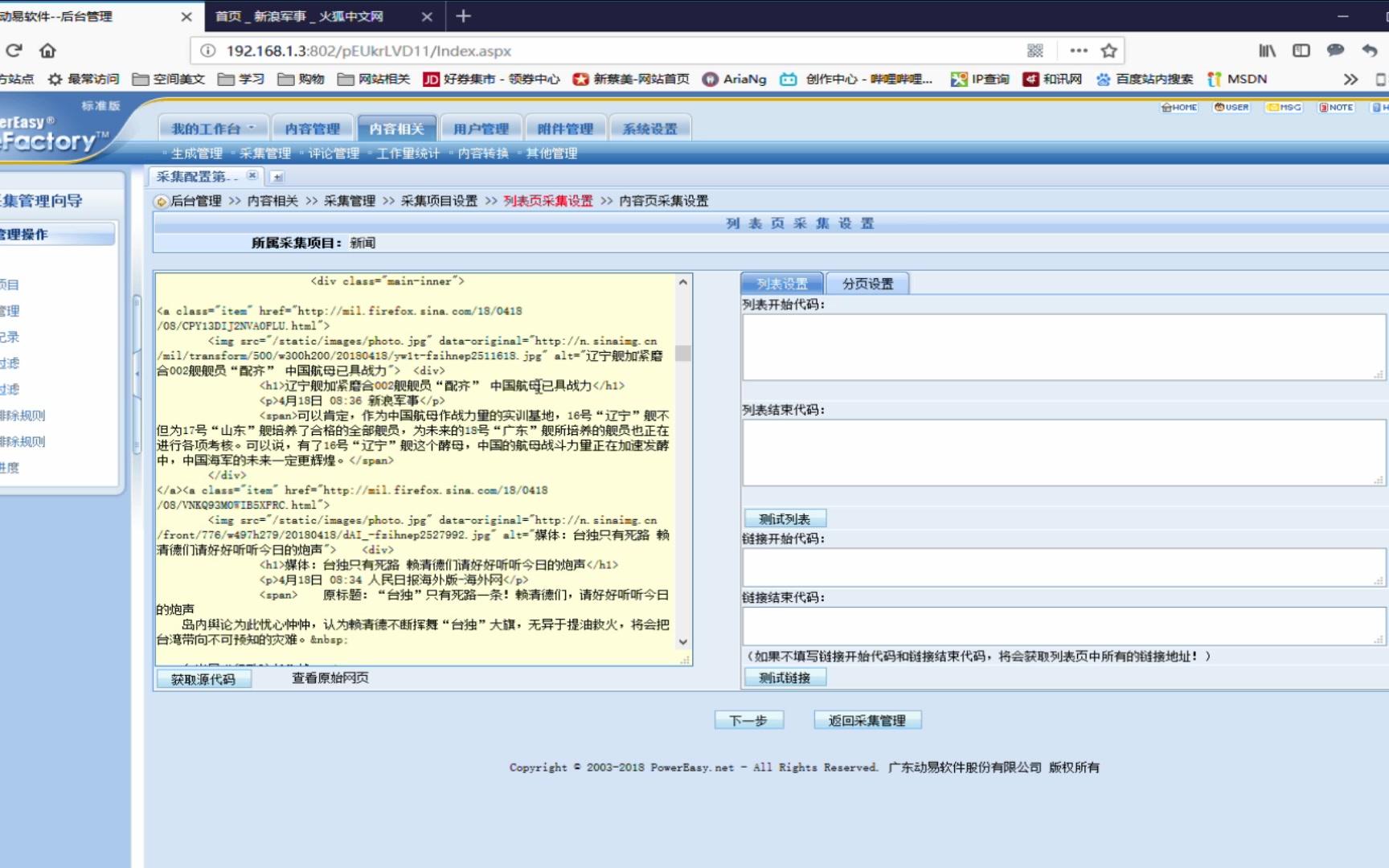Switch to the 用户管理 main tab

(x=481, y=129)
